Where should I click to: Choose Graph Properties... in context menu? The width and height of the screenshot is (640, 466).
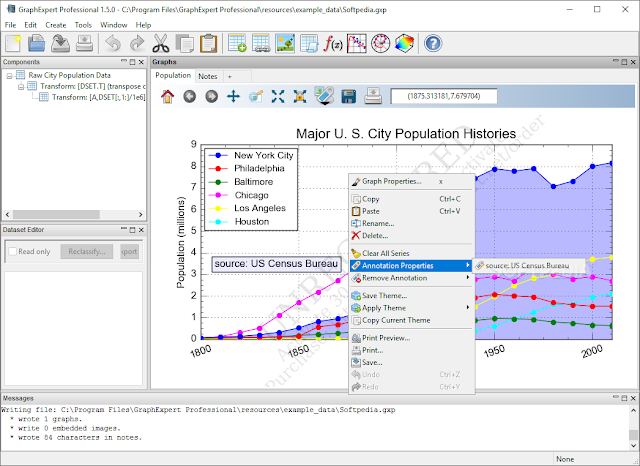411,181
